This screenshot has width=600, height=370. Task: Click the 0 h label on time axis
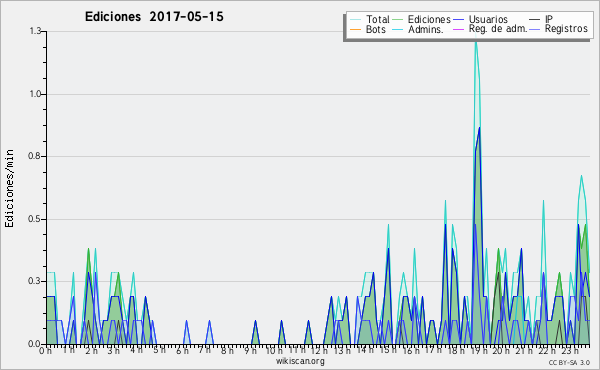coord(46,350)
